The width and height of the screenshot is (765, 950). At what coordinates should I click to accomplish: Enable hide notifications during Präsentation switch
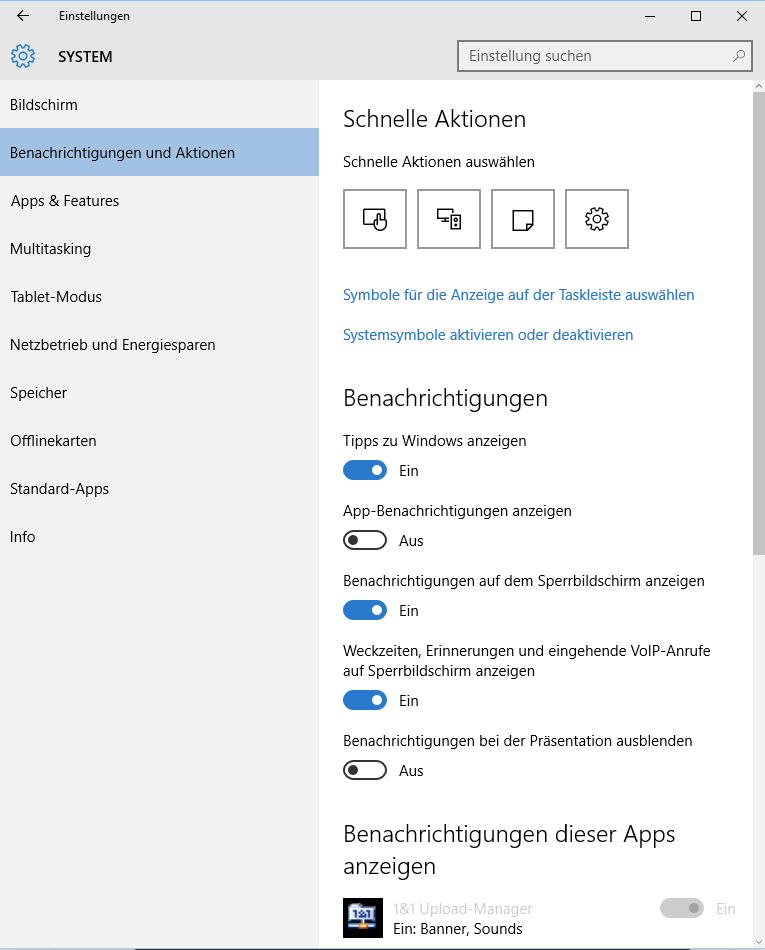[365, 771]
